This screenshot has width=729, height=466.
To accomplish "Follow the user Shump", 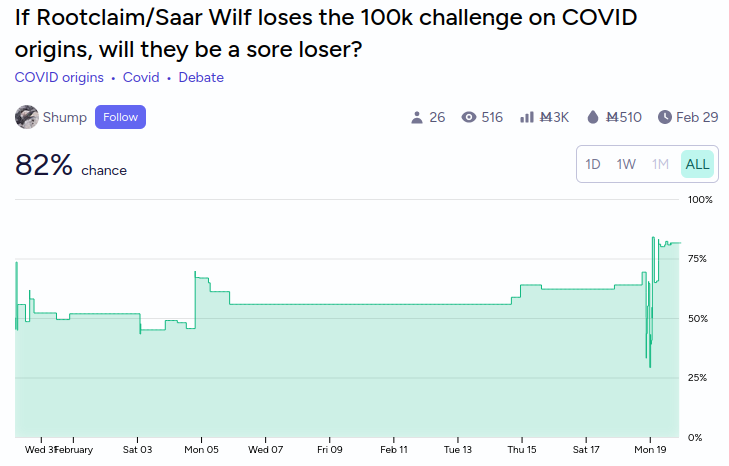I will 120,117.
